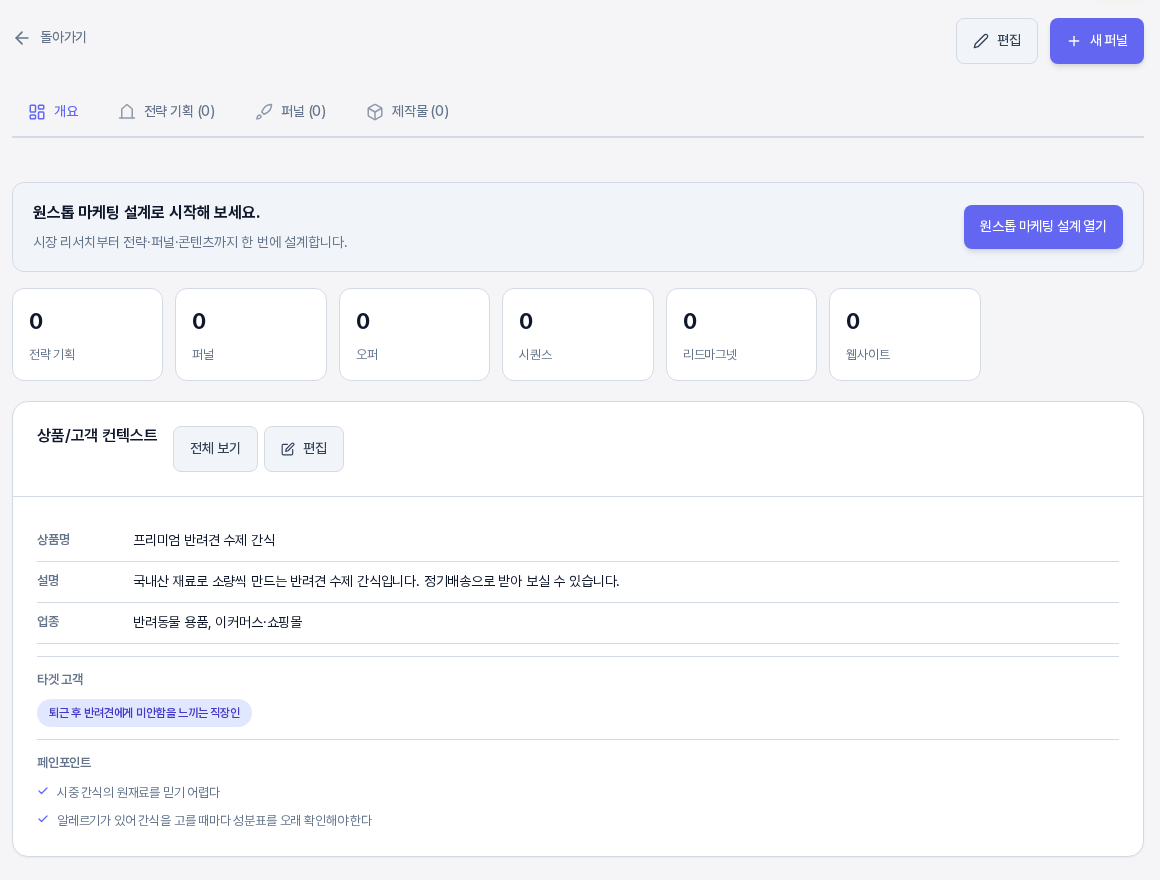The width and height of the screenshot is (1160, 880).
Task: Switch to the 개요 tab
Action: tap(53, 112)
